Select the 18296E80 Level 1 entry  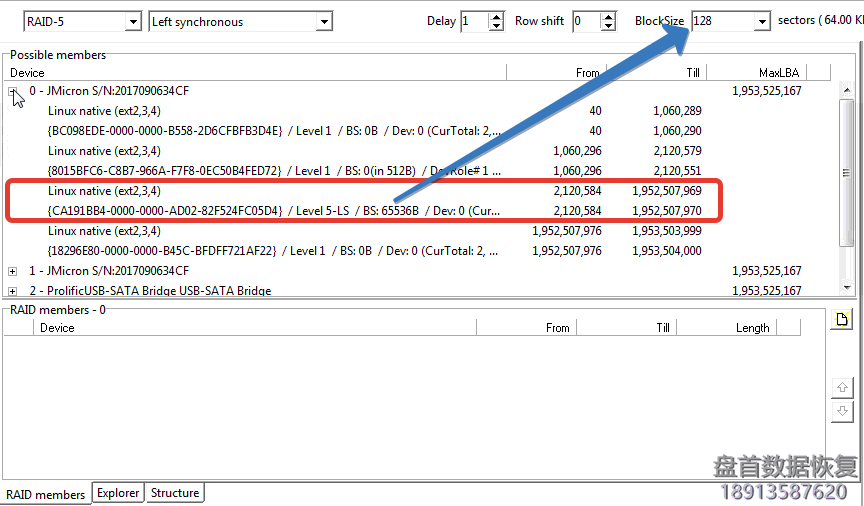point(273,251)
